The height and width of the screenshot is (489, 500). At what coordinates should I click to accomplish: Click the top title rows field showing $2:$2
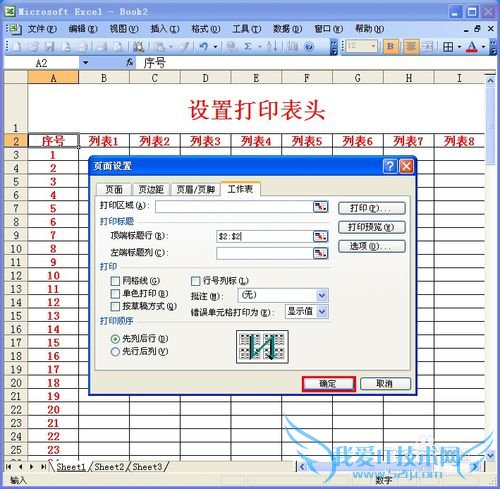click(x=265, y=236)
